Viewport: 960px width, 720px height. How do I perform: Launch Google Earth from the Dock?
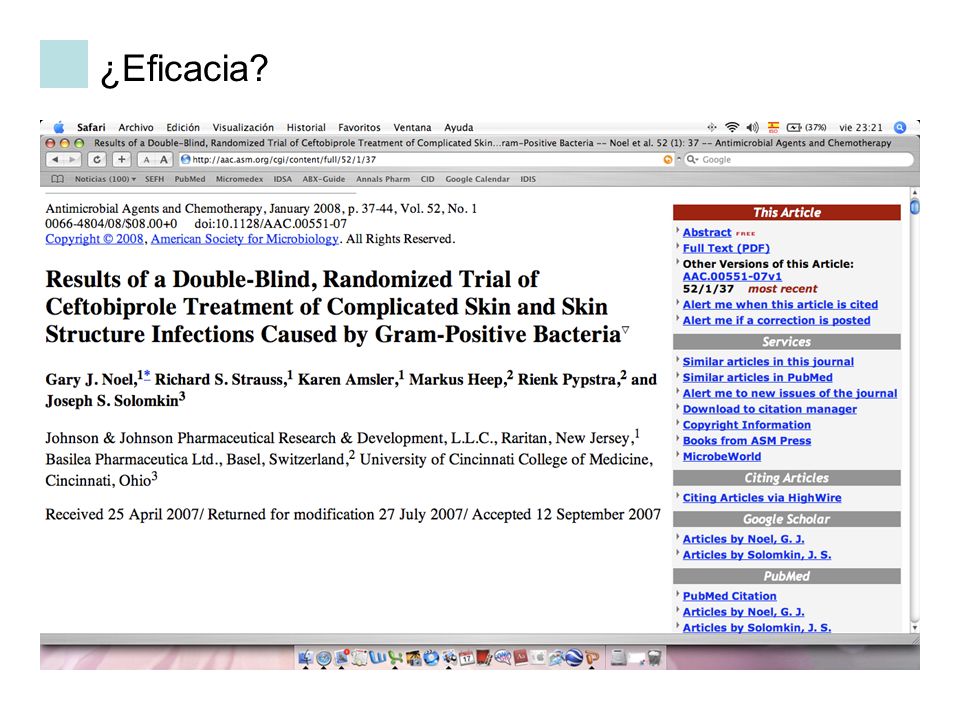point(574,658)
